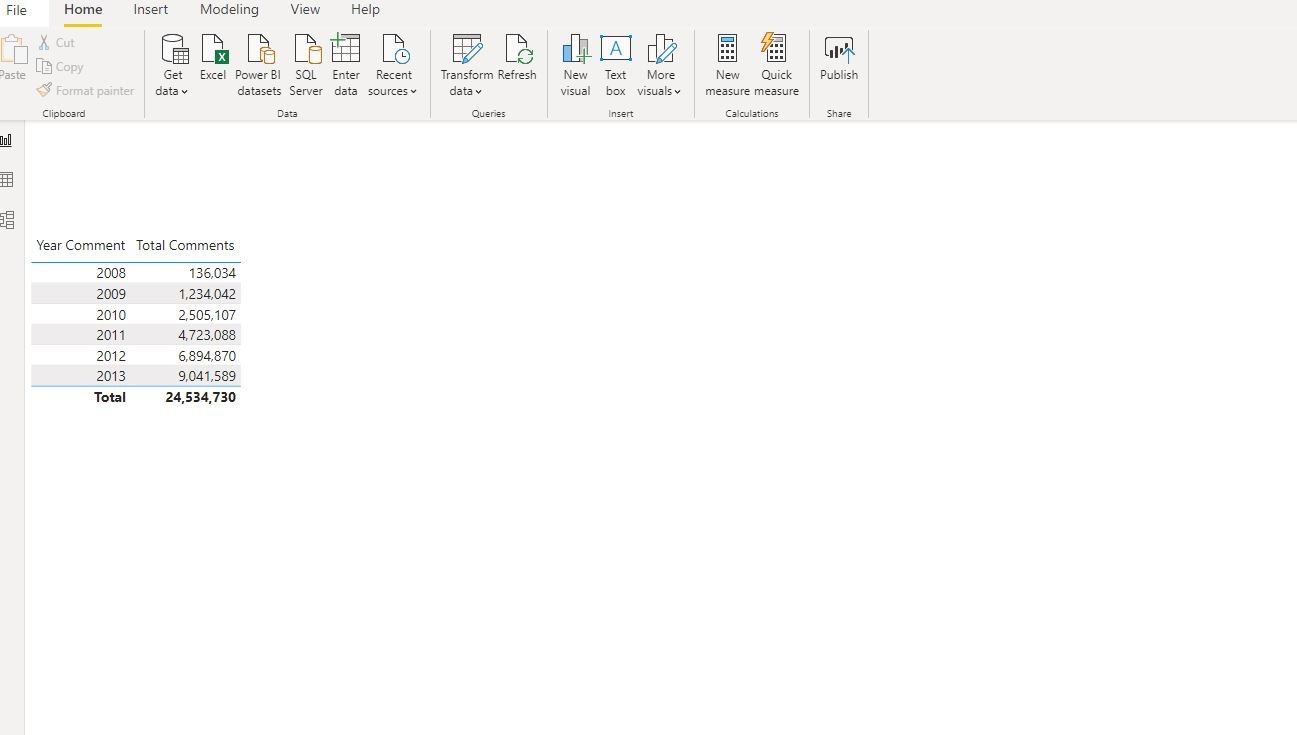This screenshot has height=735, width=1297.
Task: Expand the Recent sources dropdown
Action: click(393, 66)
